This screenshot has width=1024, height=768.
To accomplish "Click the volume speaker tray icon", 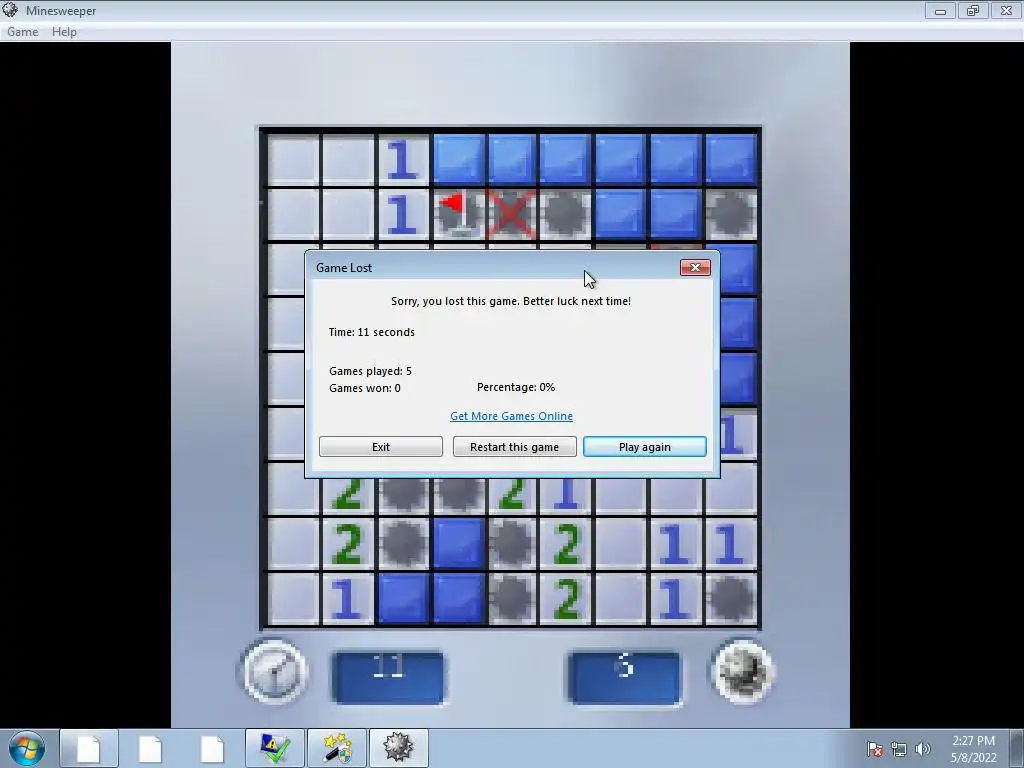I will [922, 749].
